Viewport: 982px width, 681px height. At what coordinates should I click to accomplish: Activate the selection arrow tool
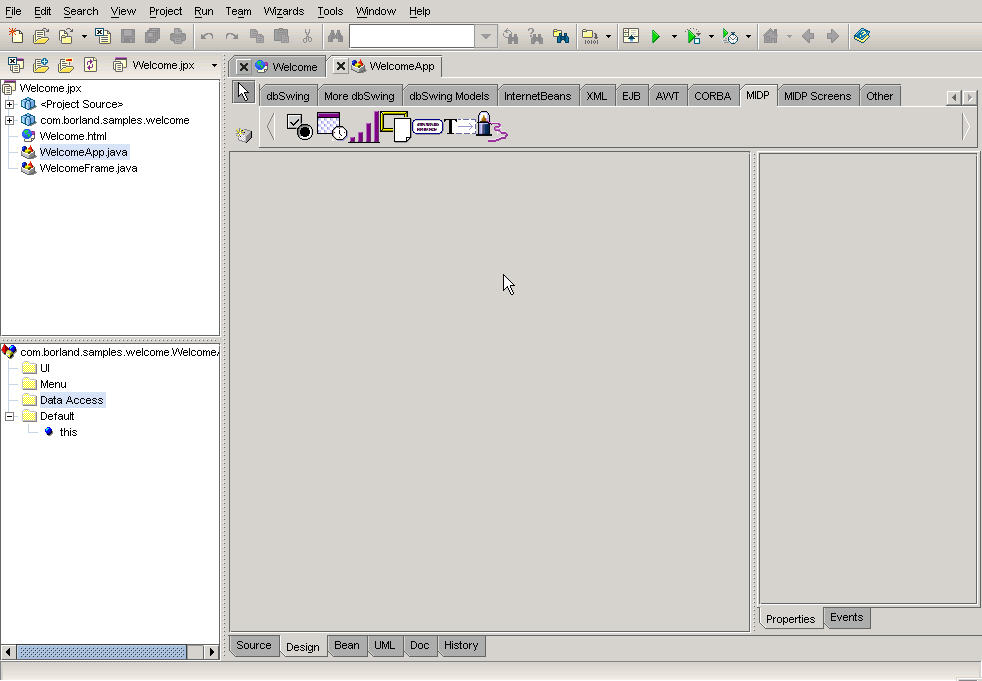[x=243, y=93]
